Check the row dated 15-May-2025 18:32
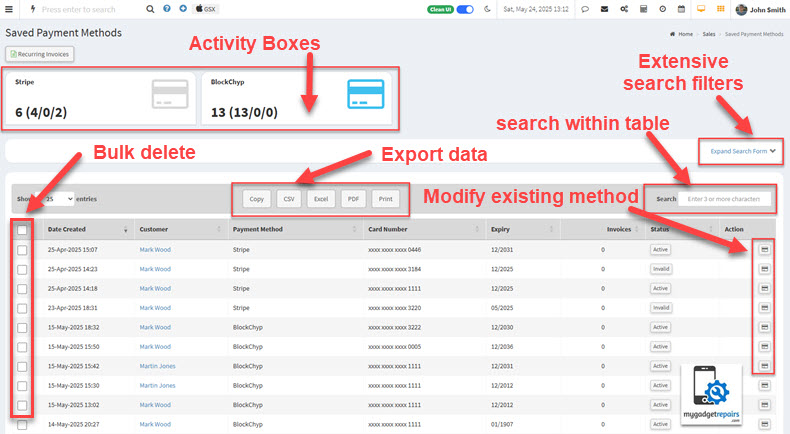Viewport: 790px width, 434px height. [x=22, y=328]
